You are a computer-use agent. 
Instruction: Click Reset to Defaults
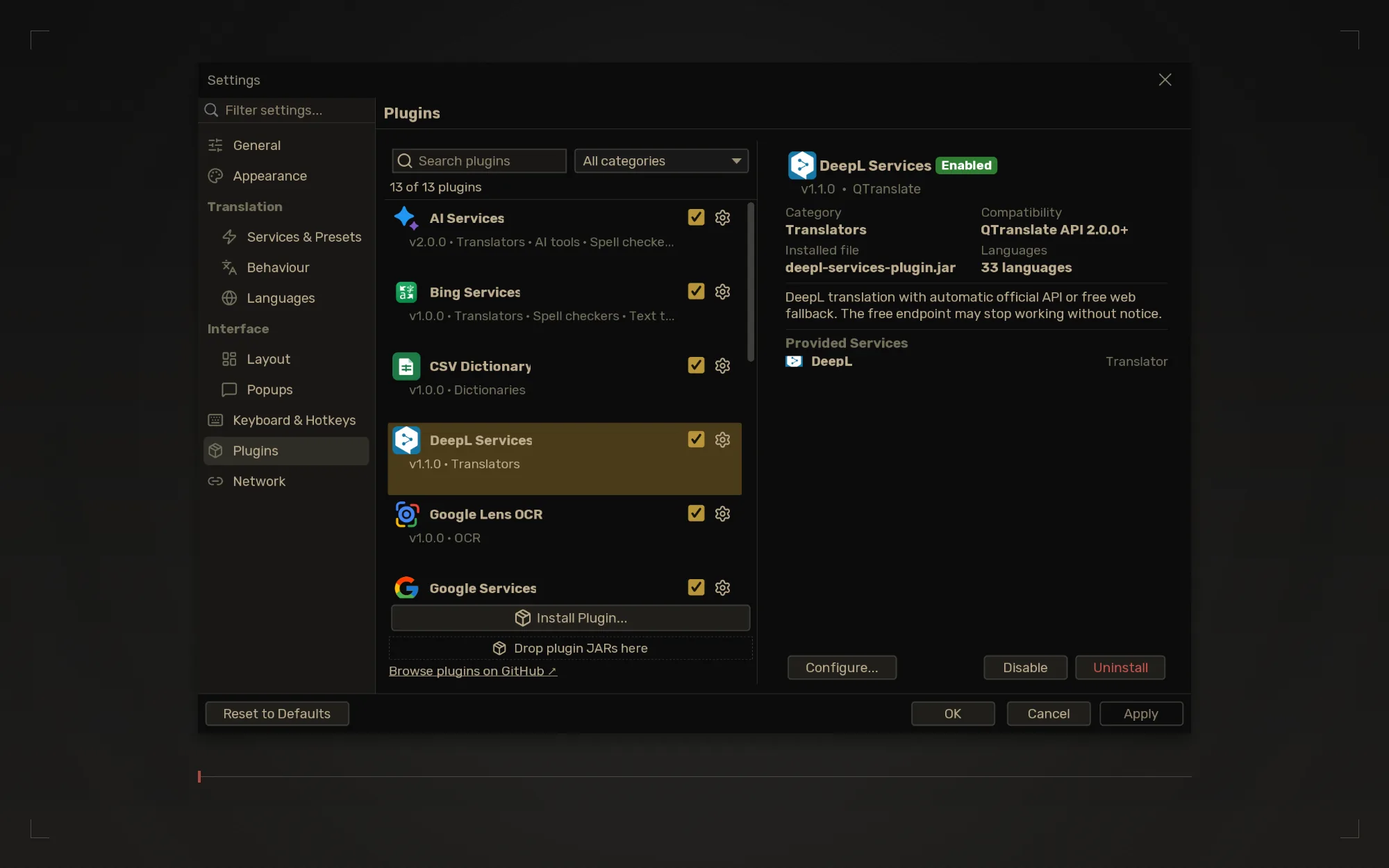click(277, 714)
